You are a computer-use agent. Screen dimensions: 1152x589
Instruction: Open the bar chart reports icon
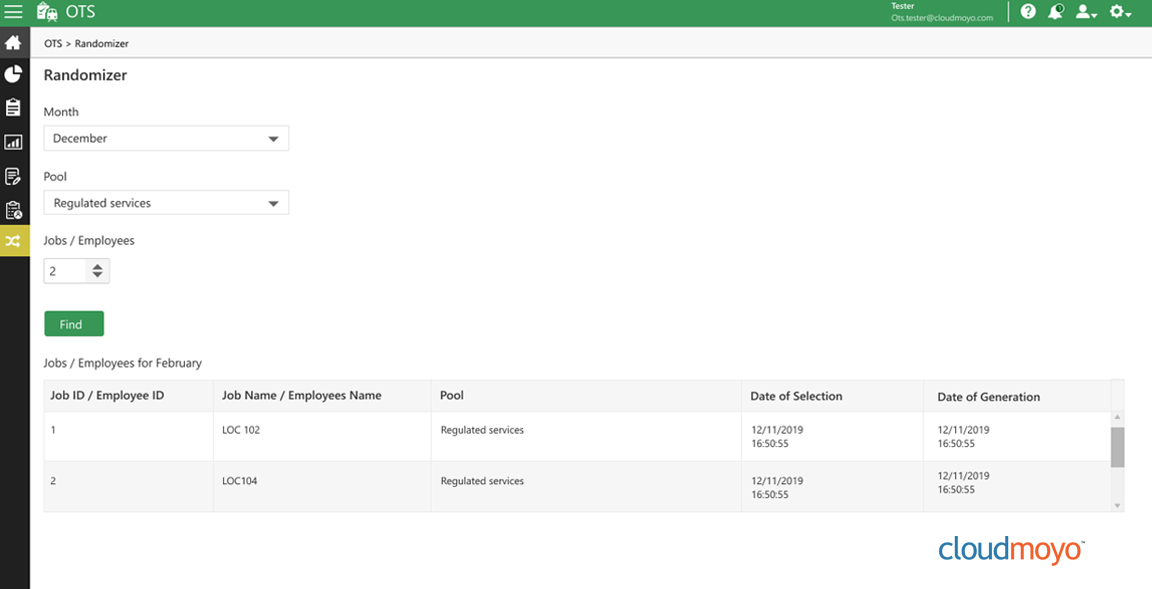coord(14,142)
